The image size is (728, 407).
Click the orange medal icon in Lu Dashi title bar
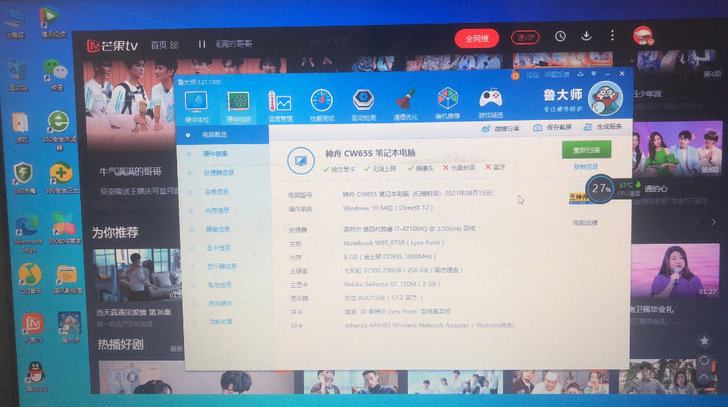point(515,75)
